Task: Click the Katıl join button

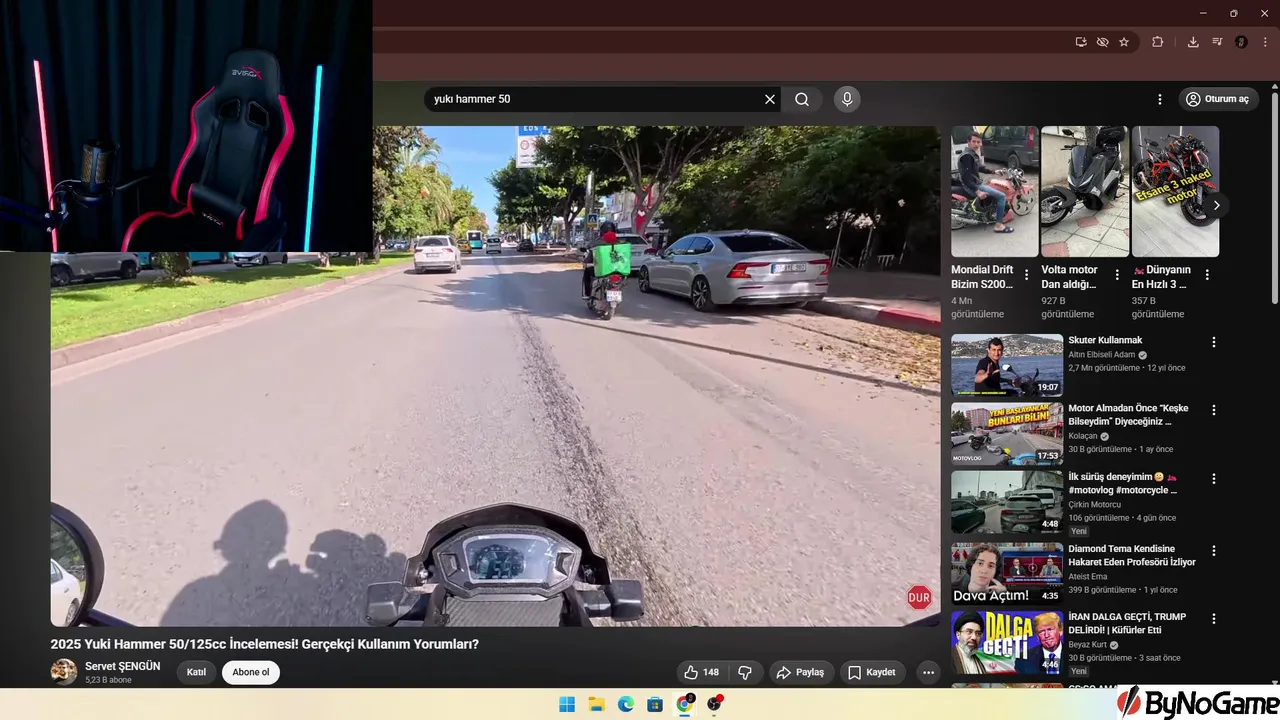Action: [196, 672]
